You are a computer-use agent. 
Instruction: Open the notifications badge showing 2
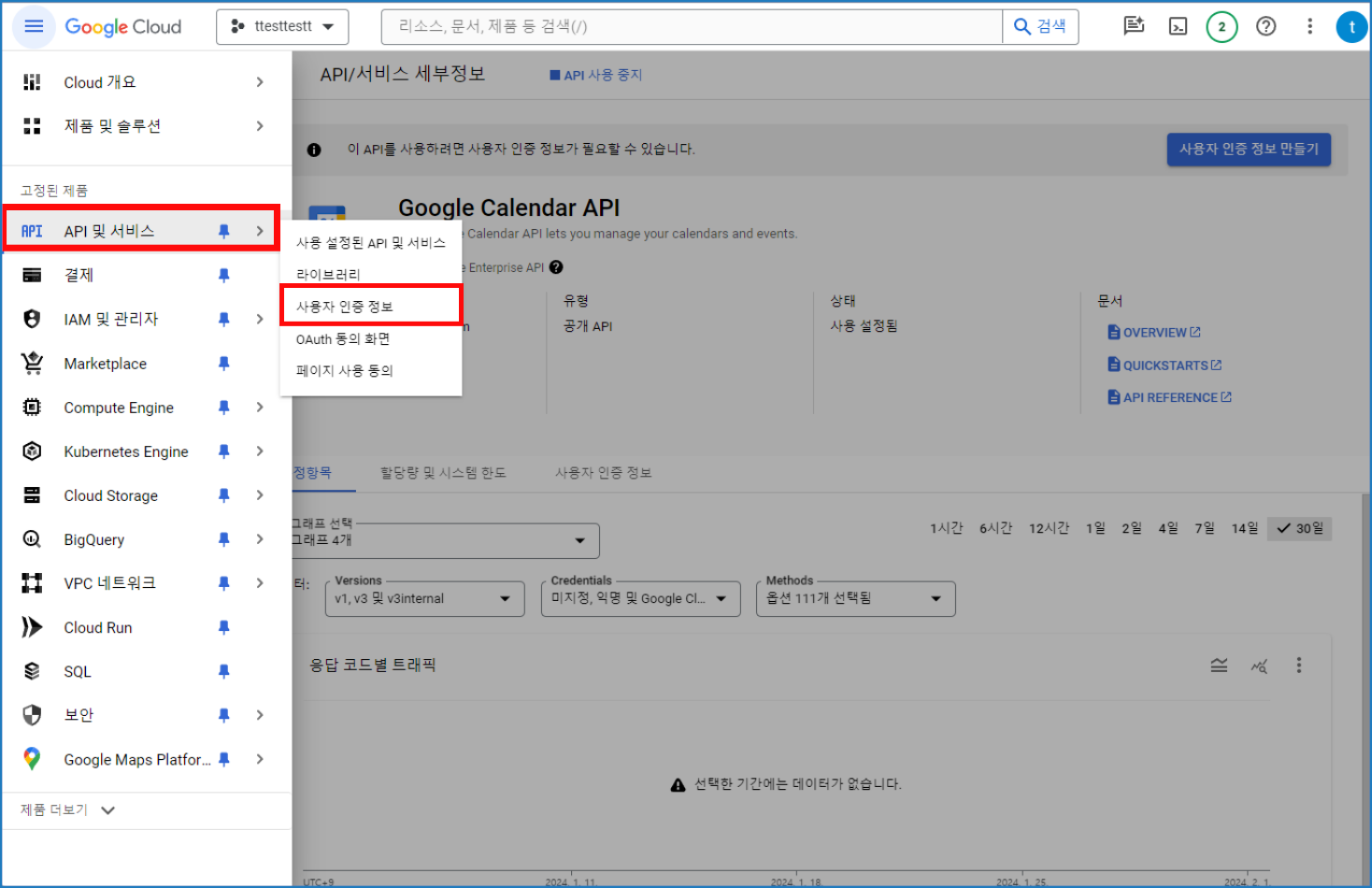click(1221, 26)
